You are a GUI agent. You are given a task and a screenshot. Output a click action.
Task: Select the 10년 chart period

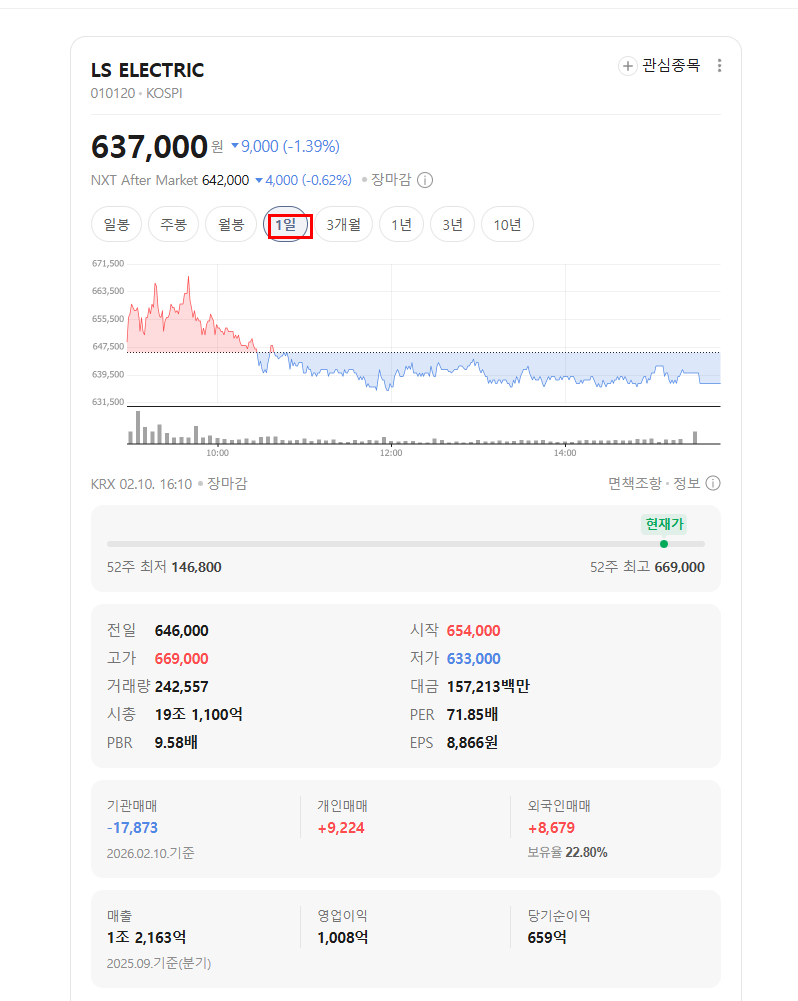[508, 225]
